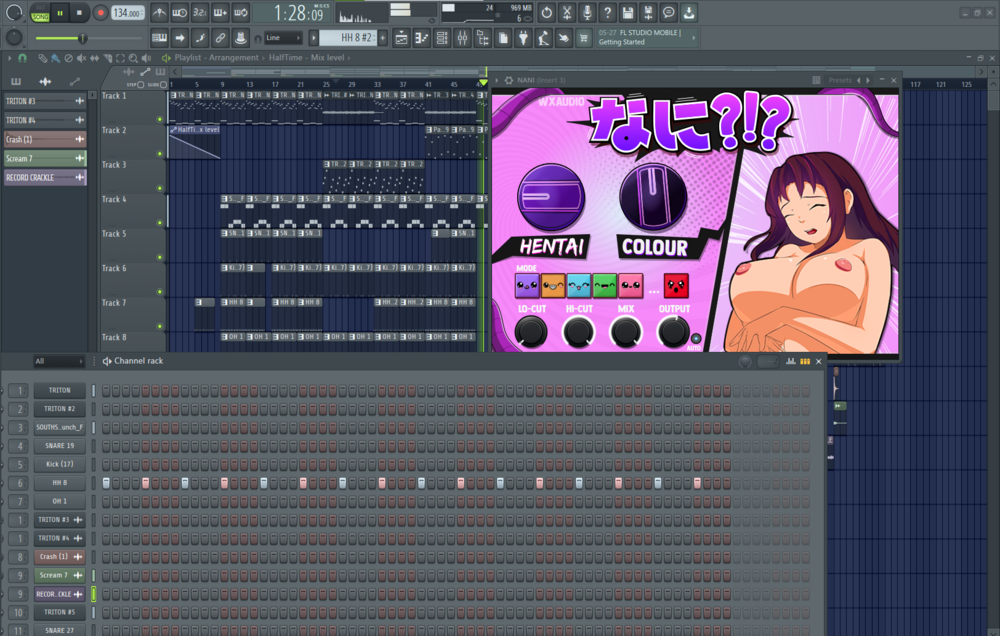Arm recording with the red record button

(x=100, y=12)
